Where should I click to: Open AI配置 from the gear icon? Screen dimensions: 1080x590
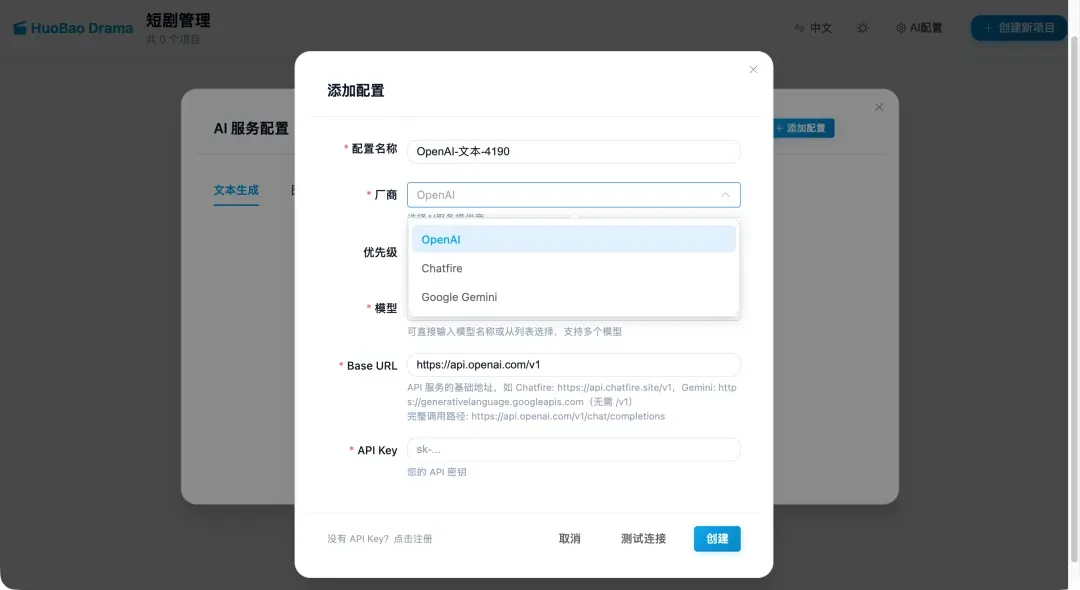pos(901,28)
